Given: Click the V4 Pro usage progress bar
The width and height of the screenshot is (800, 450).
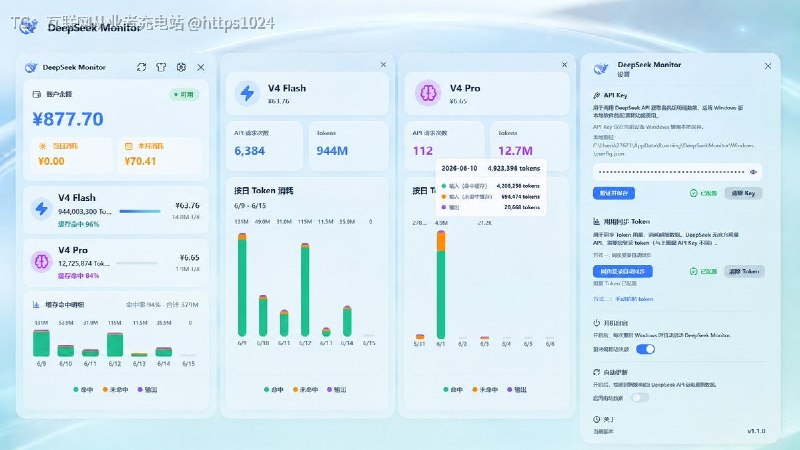Looking at the screenshot, I should [137, 263].
